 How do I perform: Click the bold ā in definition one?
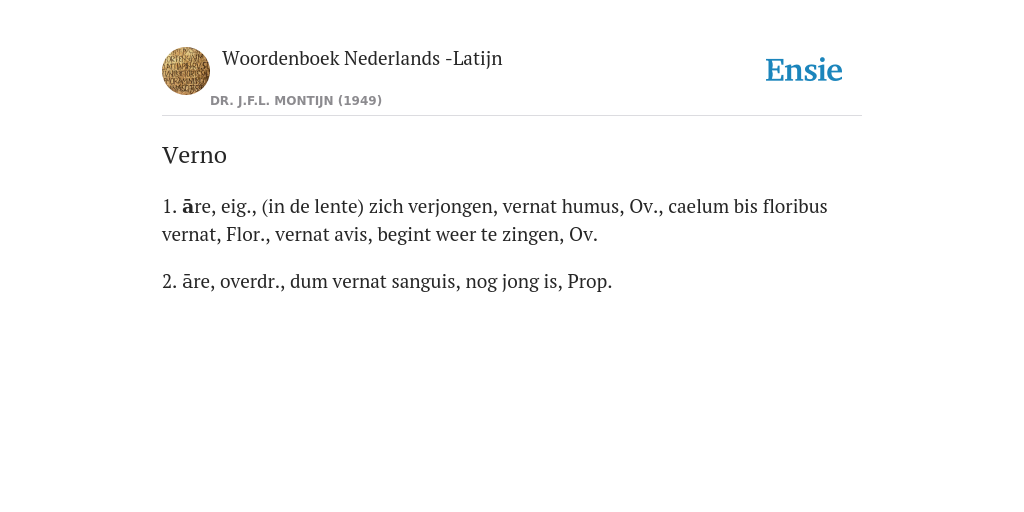point(187,206)
